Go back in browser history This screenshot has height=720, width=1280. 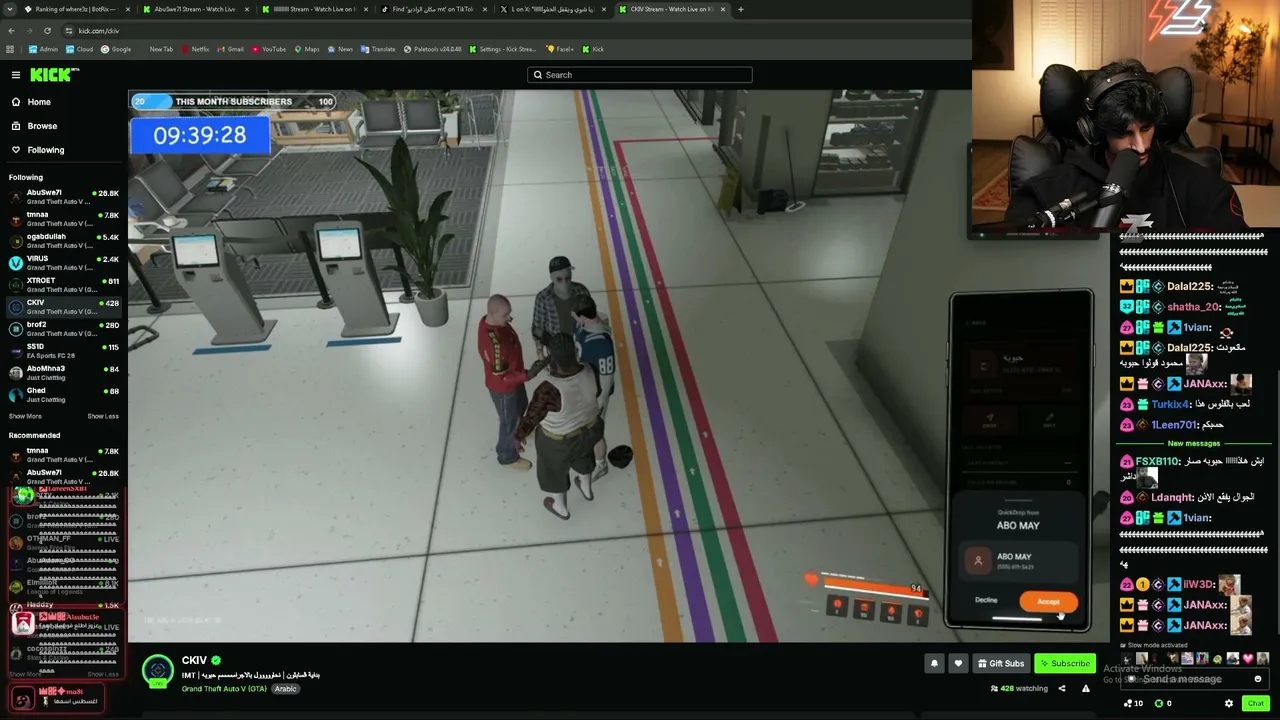[x=11, y=31]
